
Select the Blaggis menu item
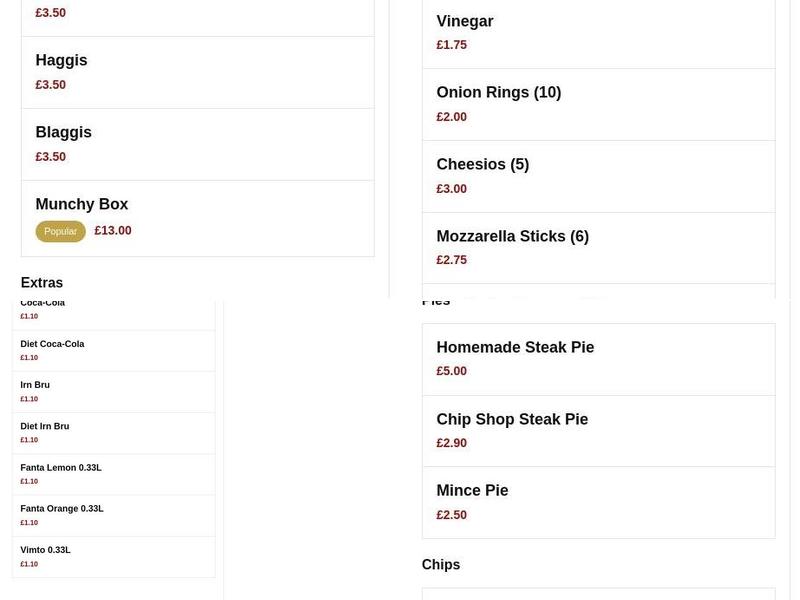pyautogui.click(x=63, y=132)
